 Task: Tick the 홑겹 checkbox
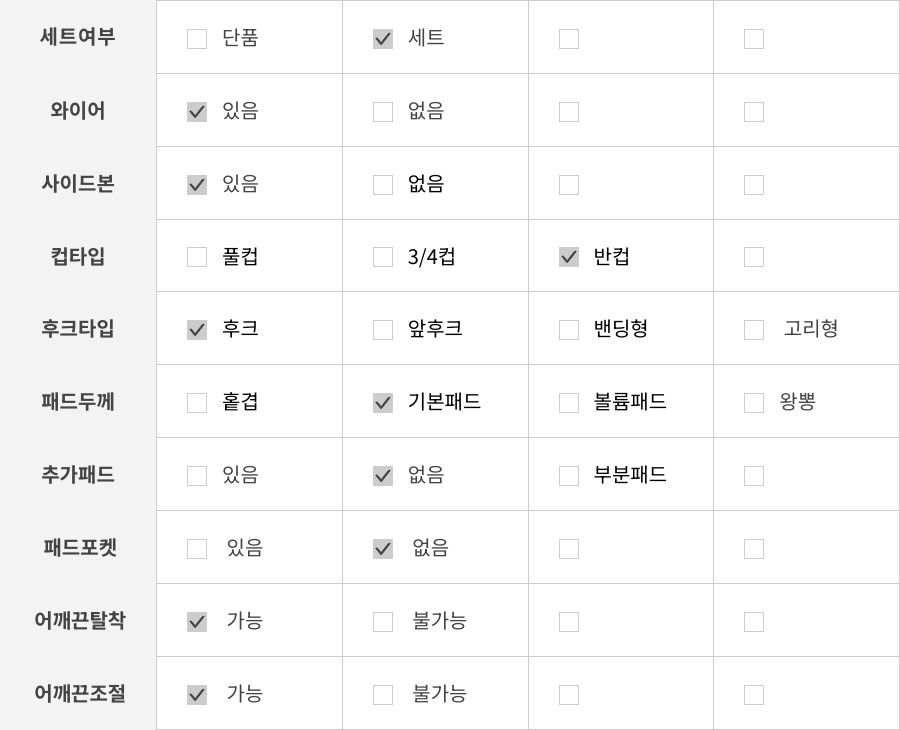[197, 403]
